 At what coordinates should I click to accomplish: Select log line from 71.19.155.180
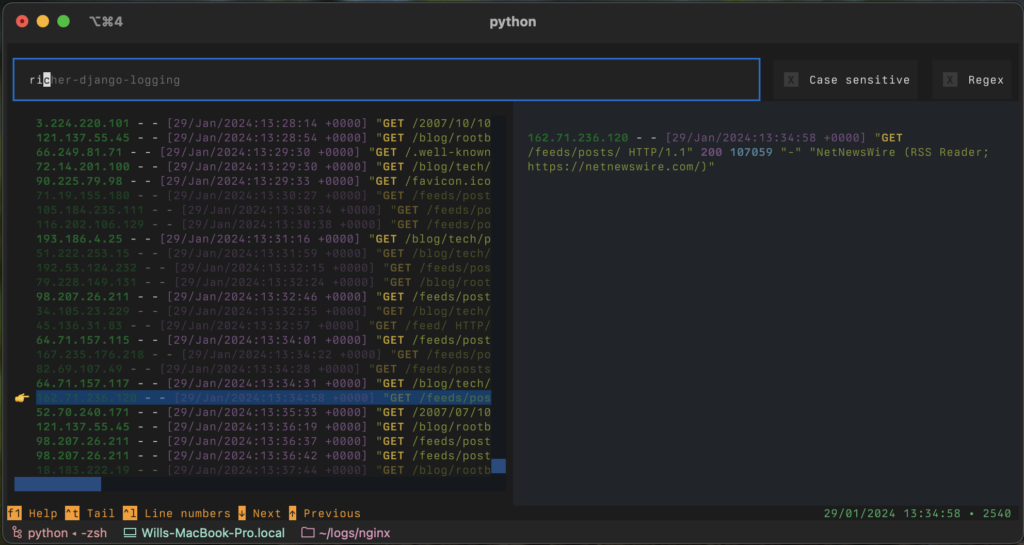[263, 195]
